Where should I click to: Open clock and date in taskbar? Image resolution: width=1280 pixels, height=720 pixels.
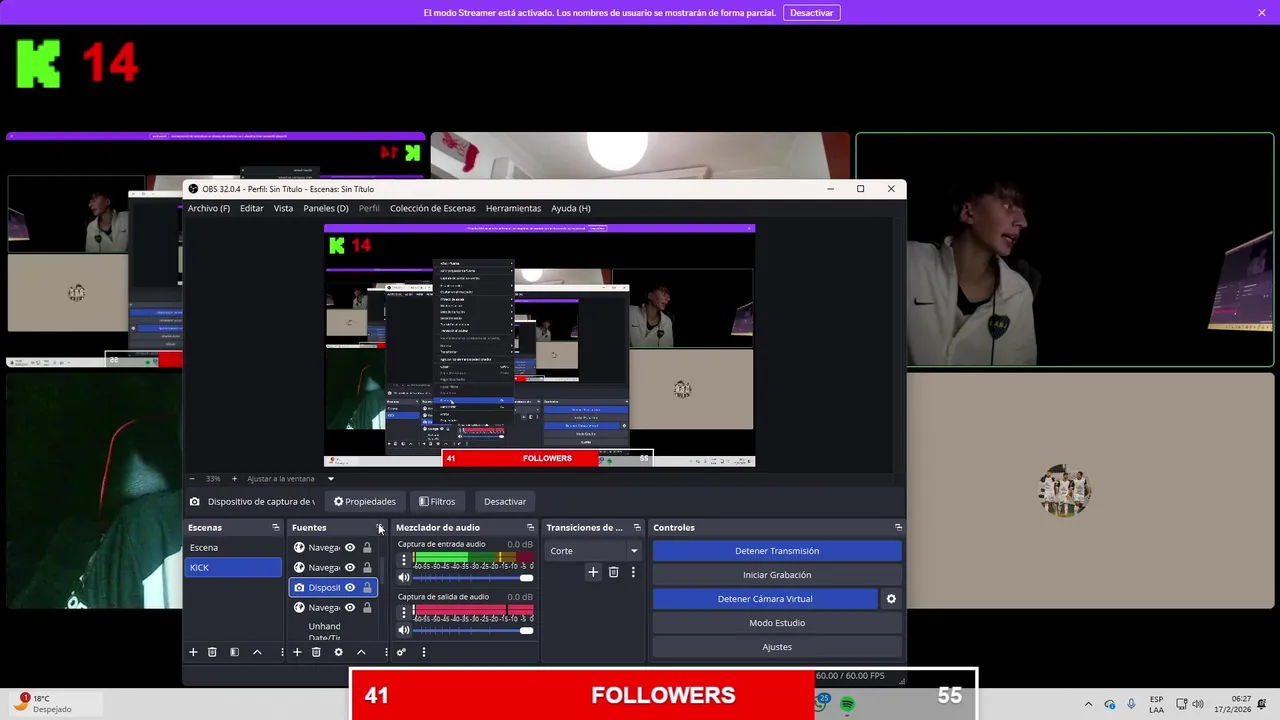coord(1233,704)
